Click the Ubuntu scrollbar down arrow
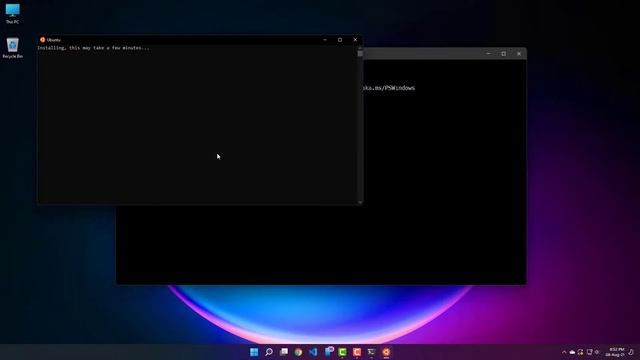Viewport: 640px width, 360px height. pyautogui.click(x=360, y=202)
